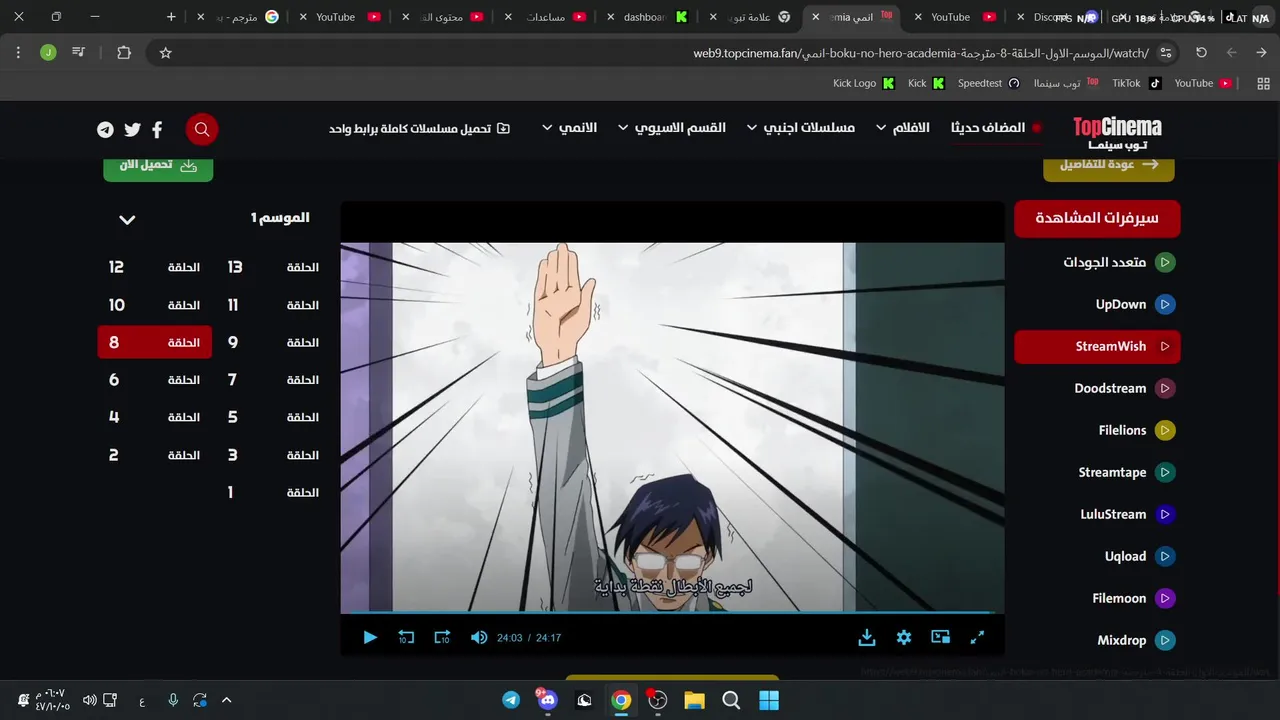Expand the مسلسلات اجنبي dropdown menu

coord(801,128)
